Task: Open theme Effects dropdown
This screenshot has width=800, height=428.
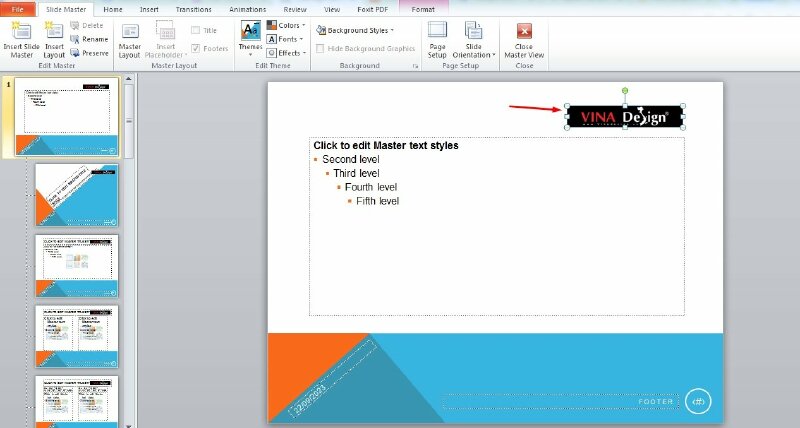Action: point(286,53)
